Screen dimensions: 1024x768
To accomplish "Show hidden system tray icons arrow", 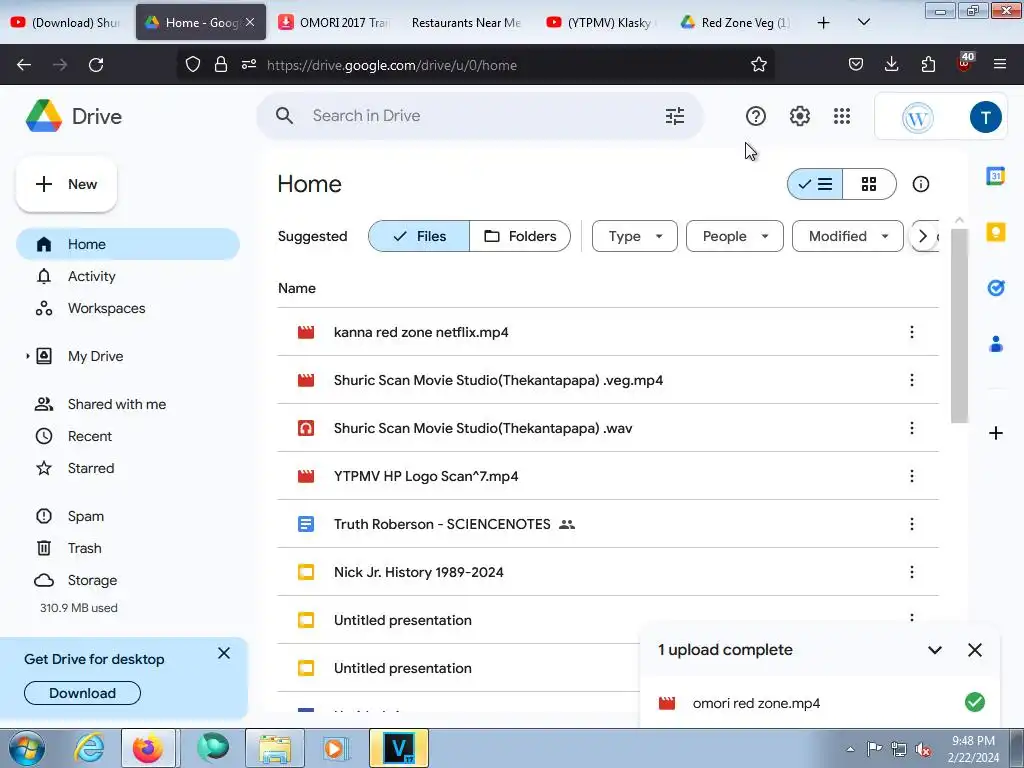I will [850, 749].
